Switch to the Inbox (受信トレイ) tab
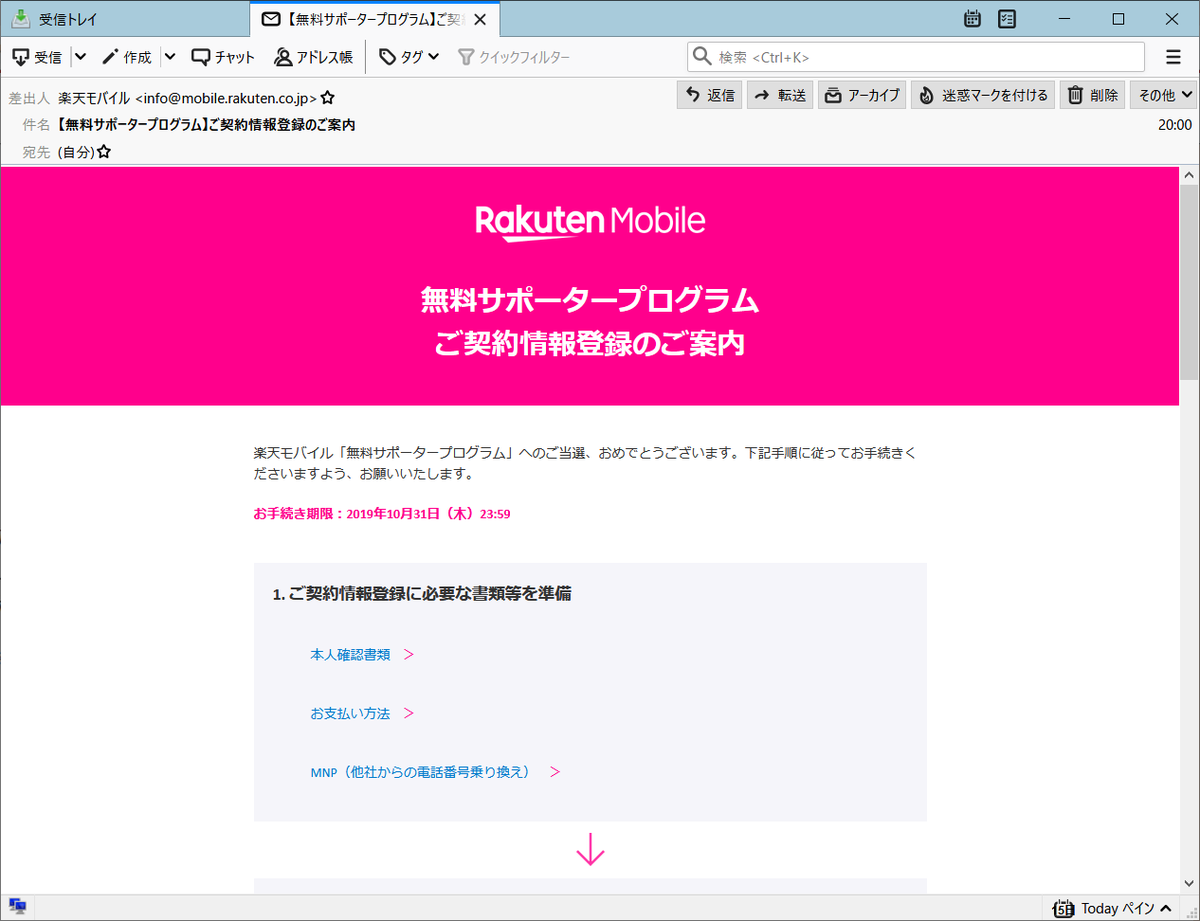 pos(125,19)
